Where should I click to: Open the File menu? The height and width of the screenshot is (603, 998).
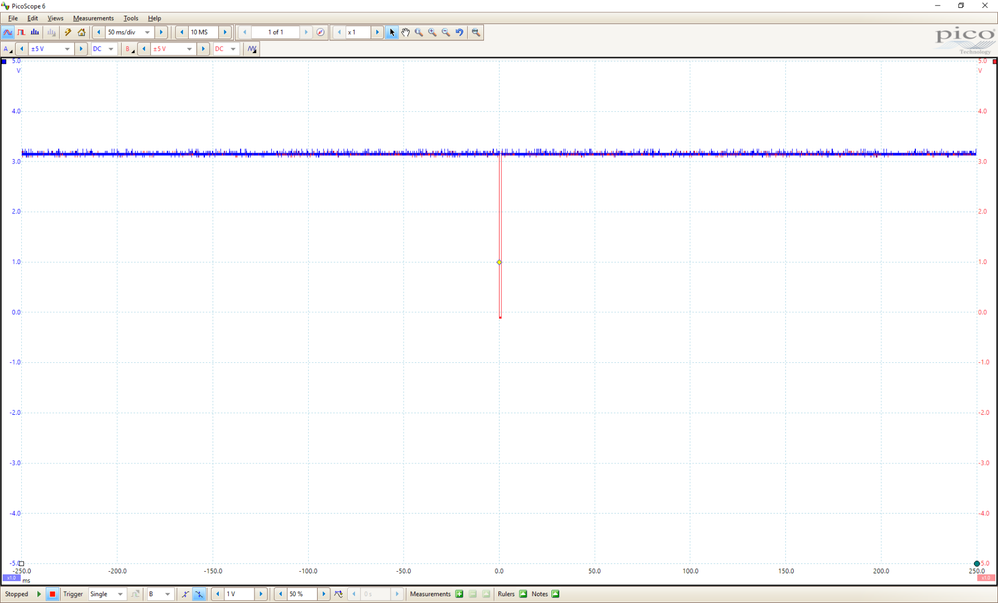click(x=13, y=18)
